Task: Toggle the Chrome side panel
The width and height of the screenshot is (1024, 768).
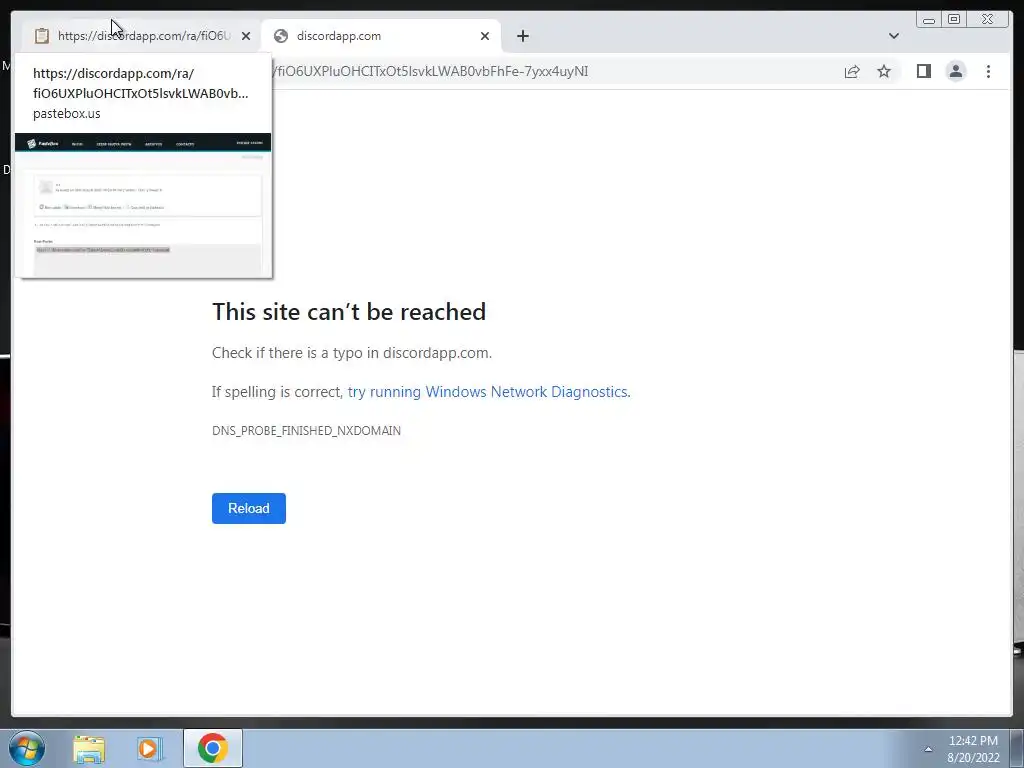Action: tap(923, 71)
